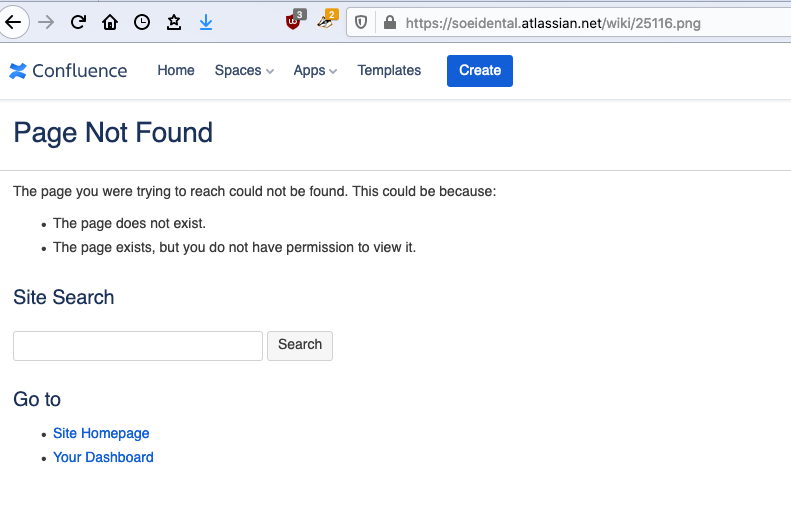Click into the Site Search text field
This screenshot has height=518, width=791.
click(x=138, y=346)
